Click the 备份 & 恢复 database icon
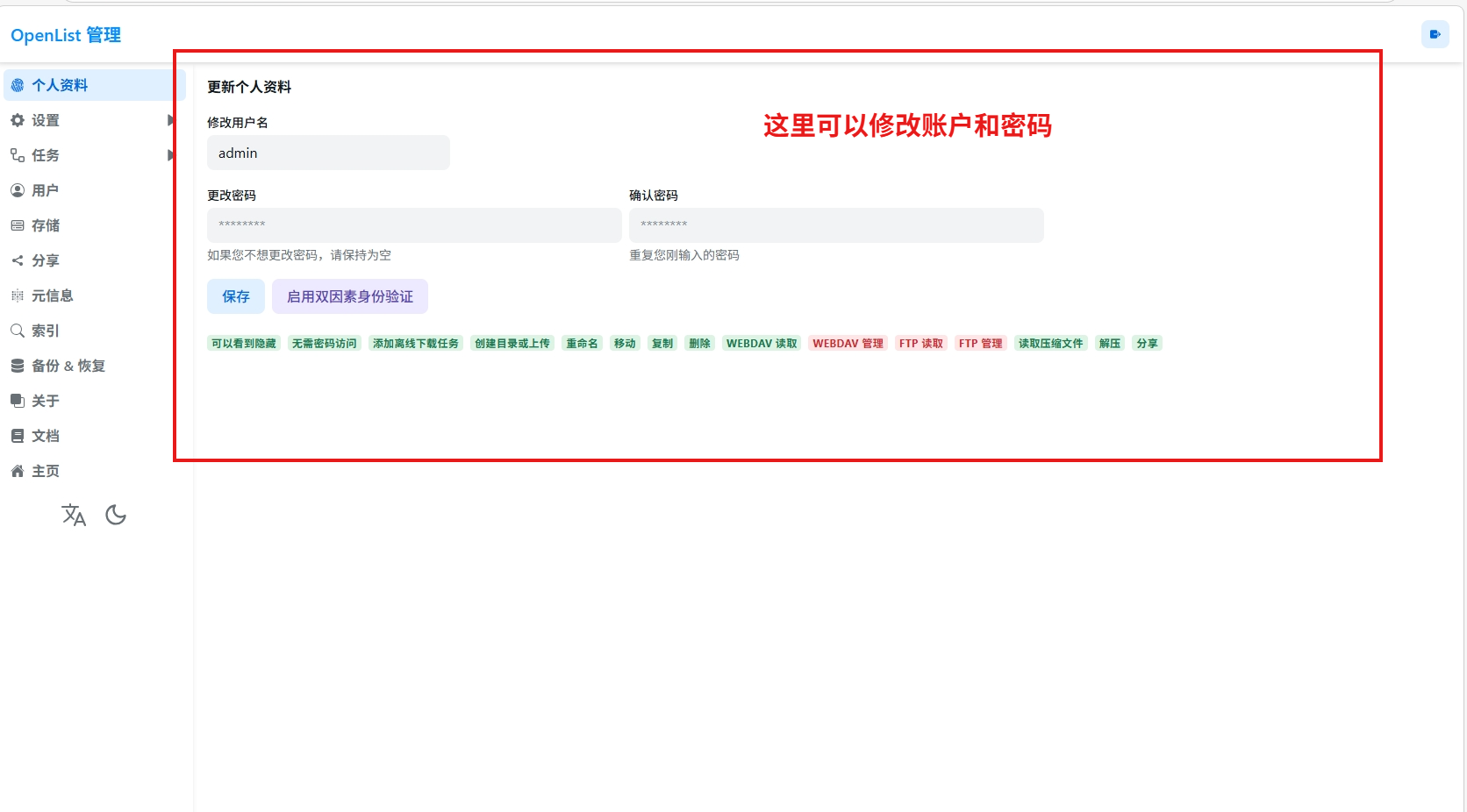The height and width of the screenshot is (812, 1467). coord(18,366)
